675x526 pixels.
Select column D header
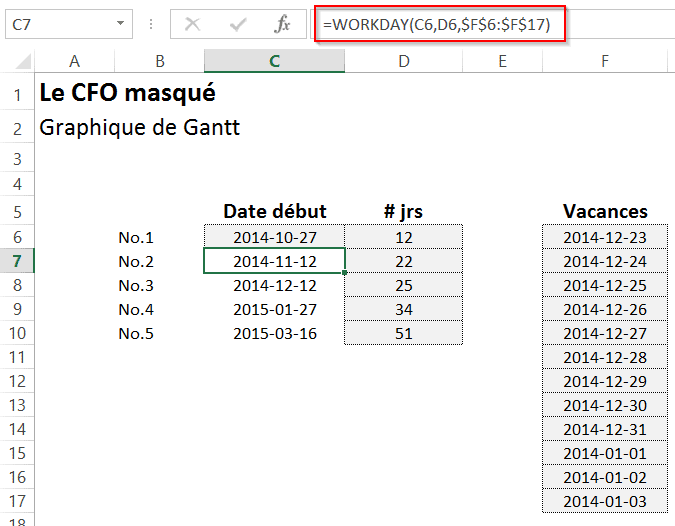pyautogui.click(x=403, y=62)
